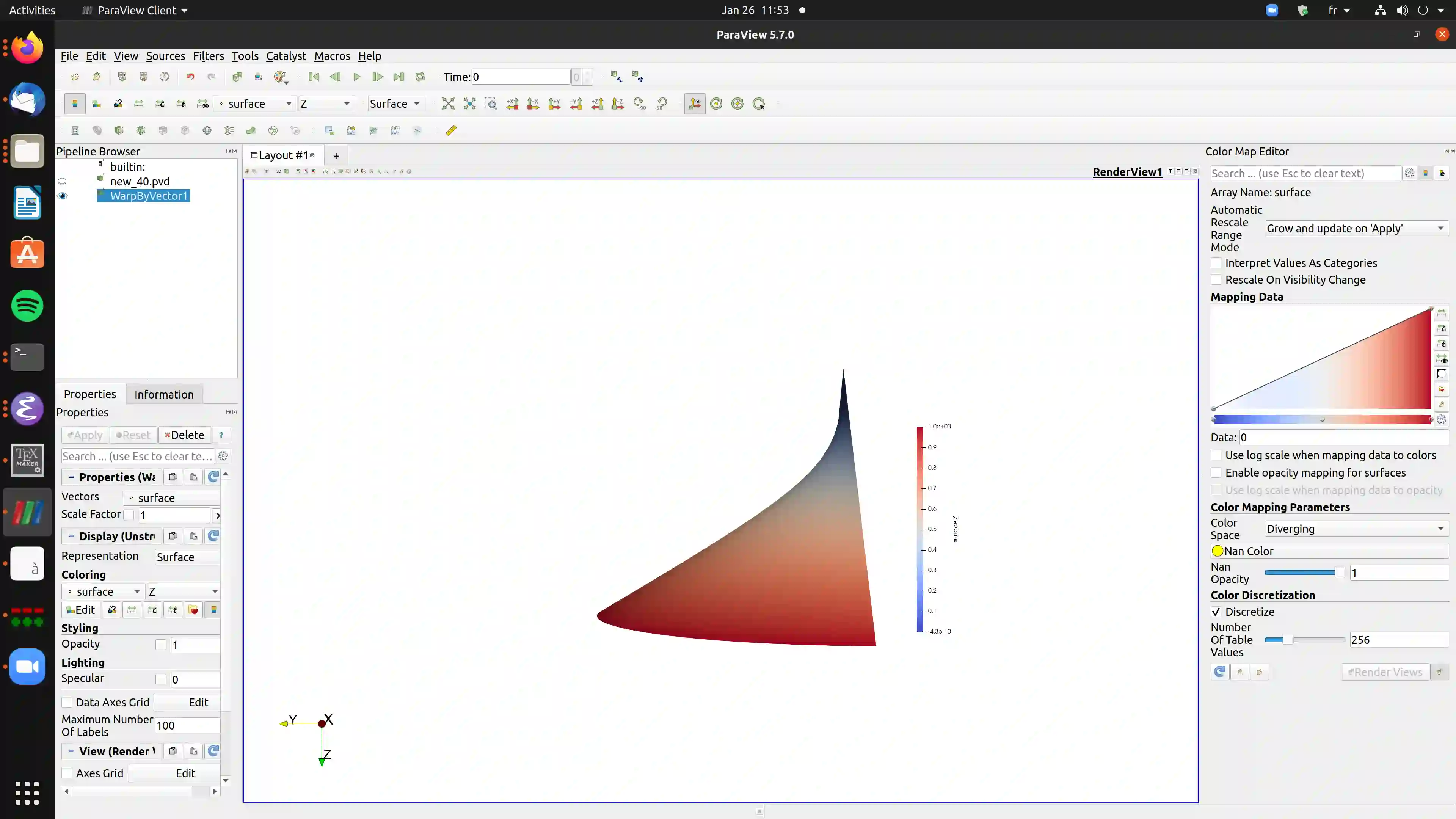Click the Play animation button
Screen dimensions: 1456x819
coord(357,77)
